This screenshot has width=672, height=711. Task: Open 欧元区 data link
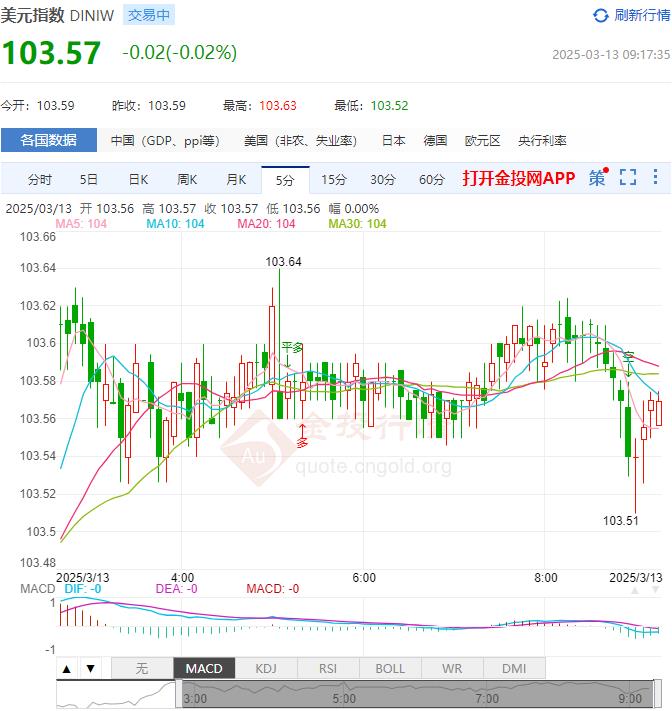482,141
